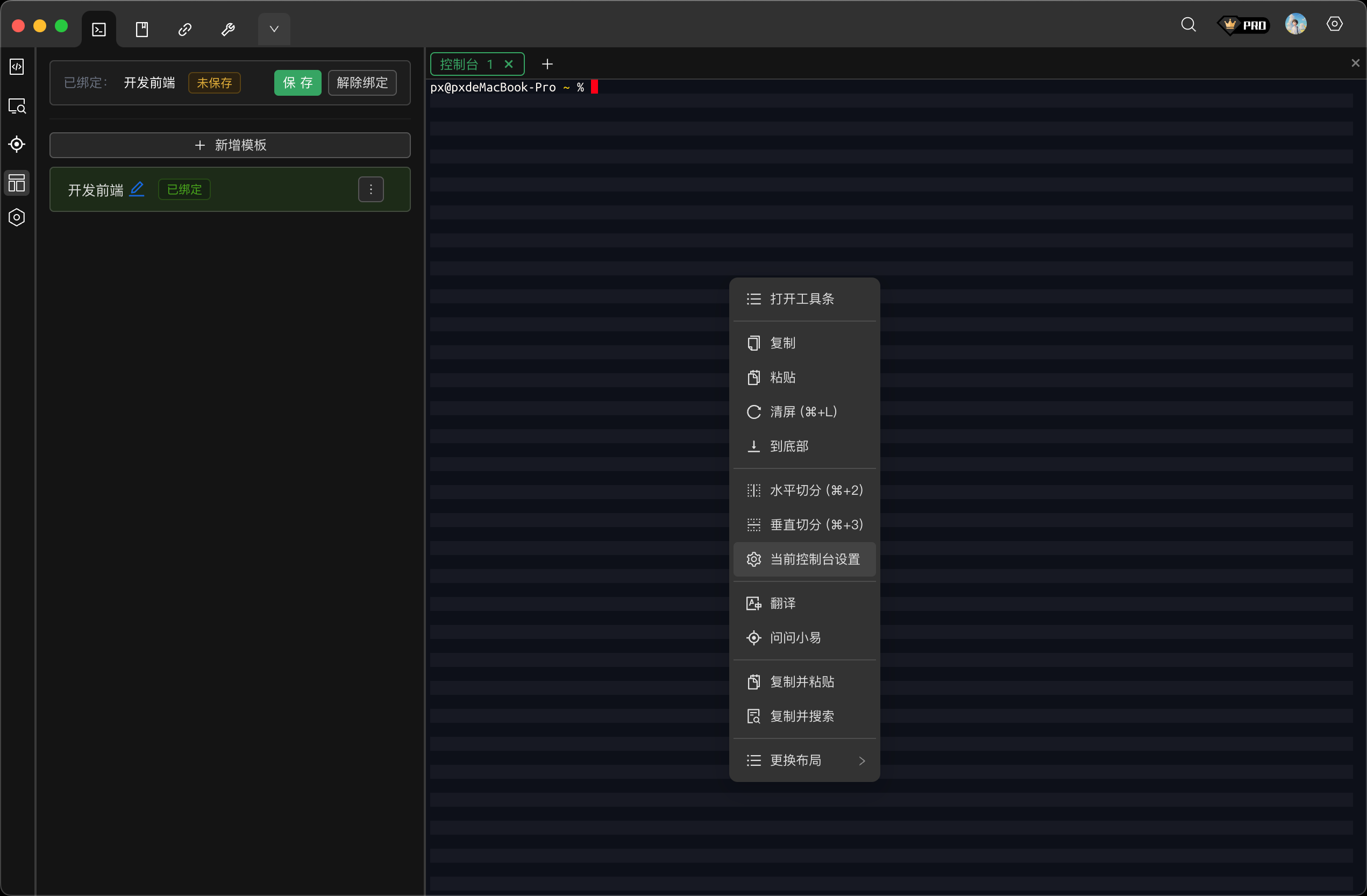Click the pencil edit icon next to 开发前端
Image resolution: width=1367 pixels, height=896 pixels.
coord(137,189)
